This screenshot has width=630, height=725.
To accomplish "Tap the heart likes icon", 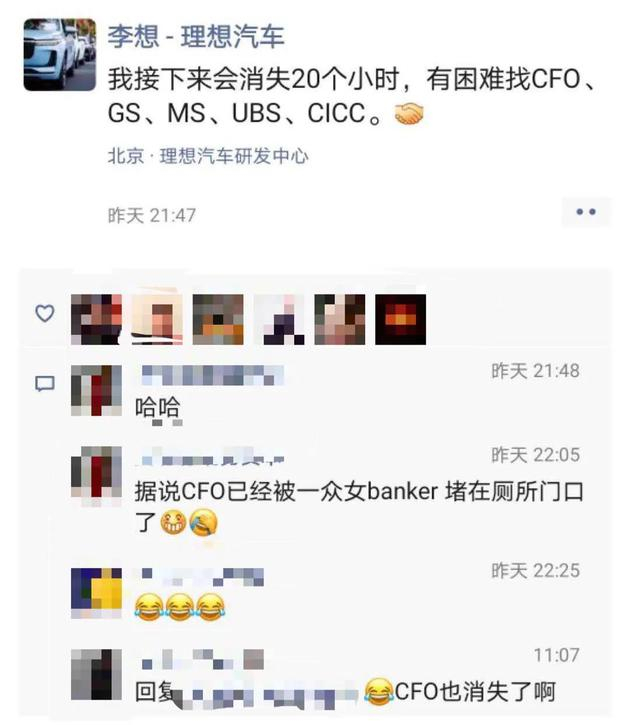I will pos(45,313).
